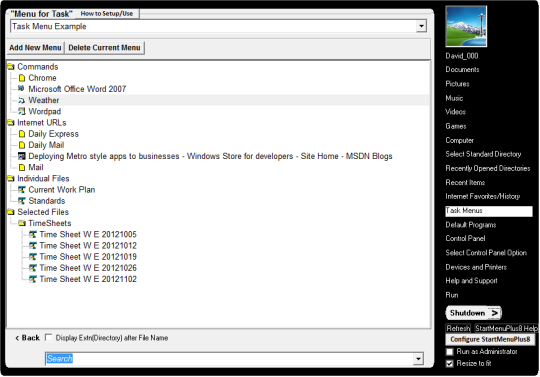Go back with the < Back link
The width and height of the screenshot is (540, 377).
[27, 338]
